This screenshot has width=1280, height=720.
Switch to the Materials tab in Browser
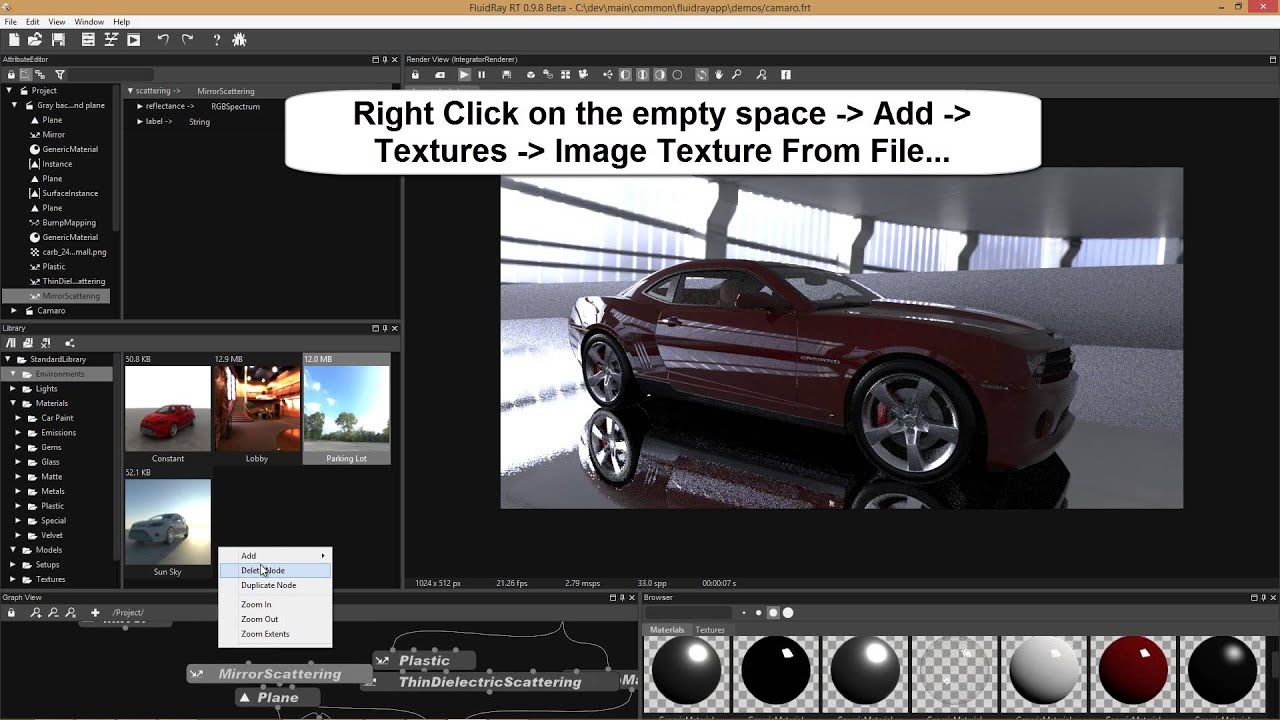[667, 630]
